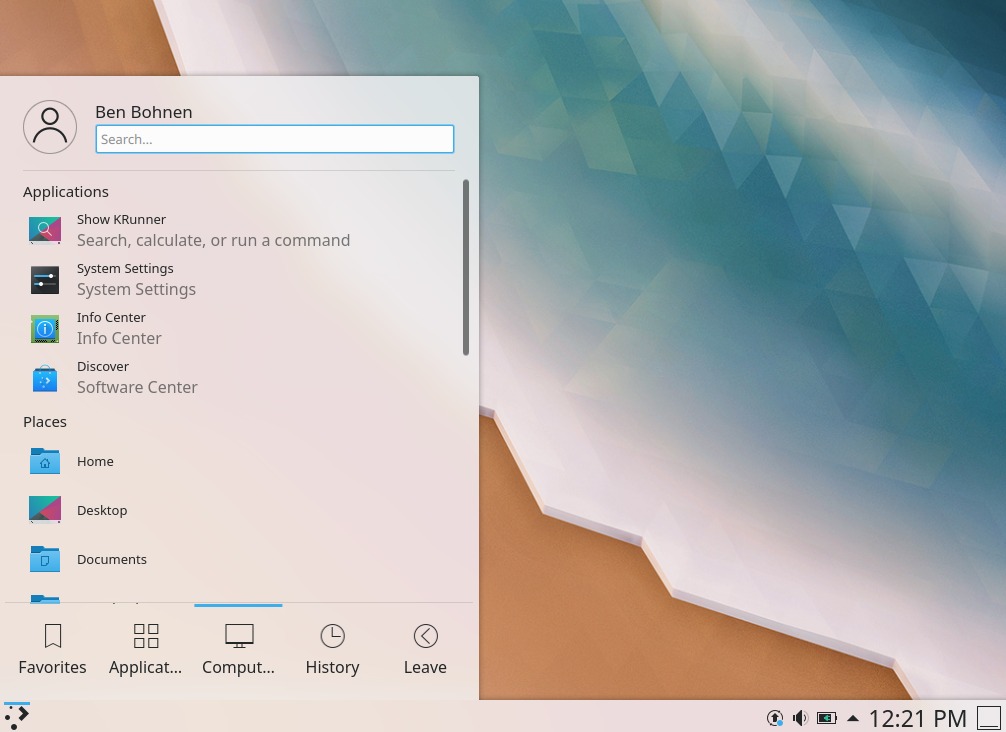The image size is (1006, 732).
Task: Click the application launcher button on panel
Action: tap(17, 717)
